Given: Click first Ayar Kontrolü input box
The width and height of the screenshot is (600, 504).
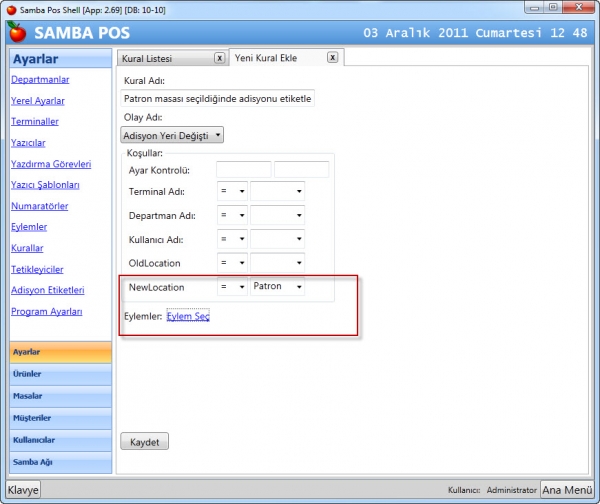Looking at the screenshot, I should point(244,170).
